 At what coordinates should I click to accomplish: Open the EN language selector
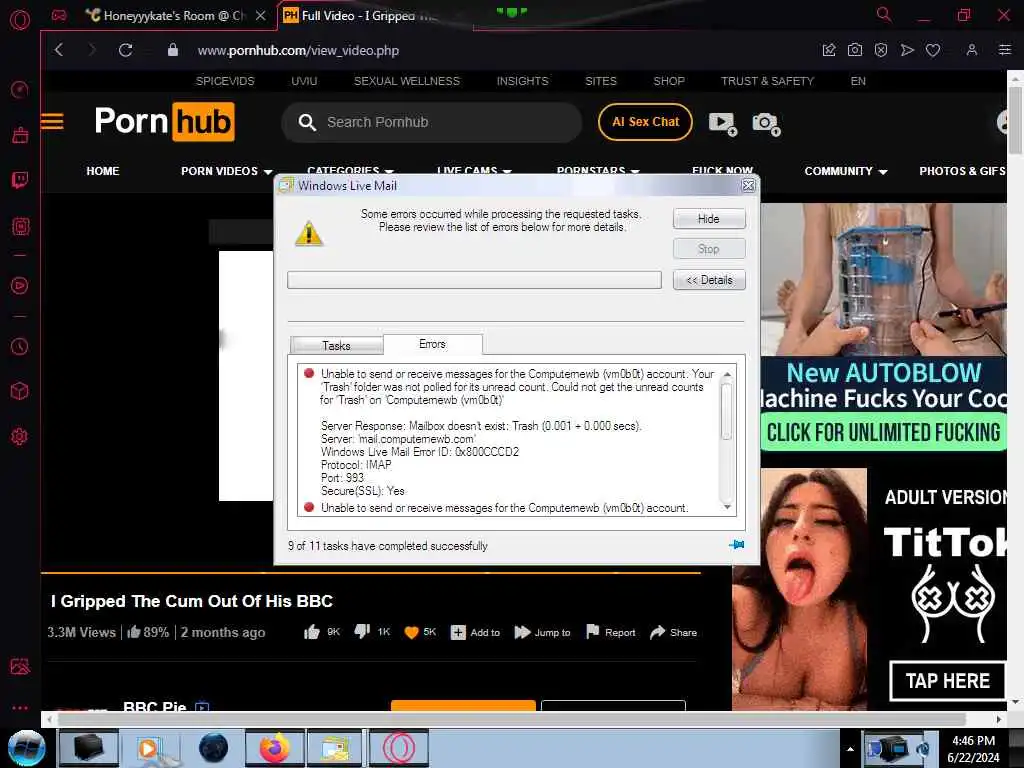point(858,81)
